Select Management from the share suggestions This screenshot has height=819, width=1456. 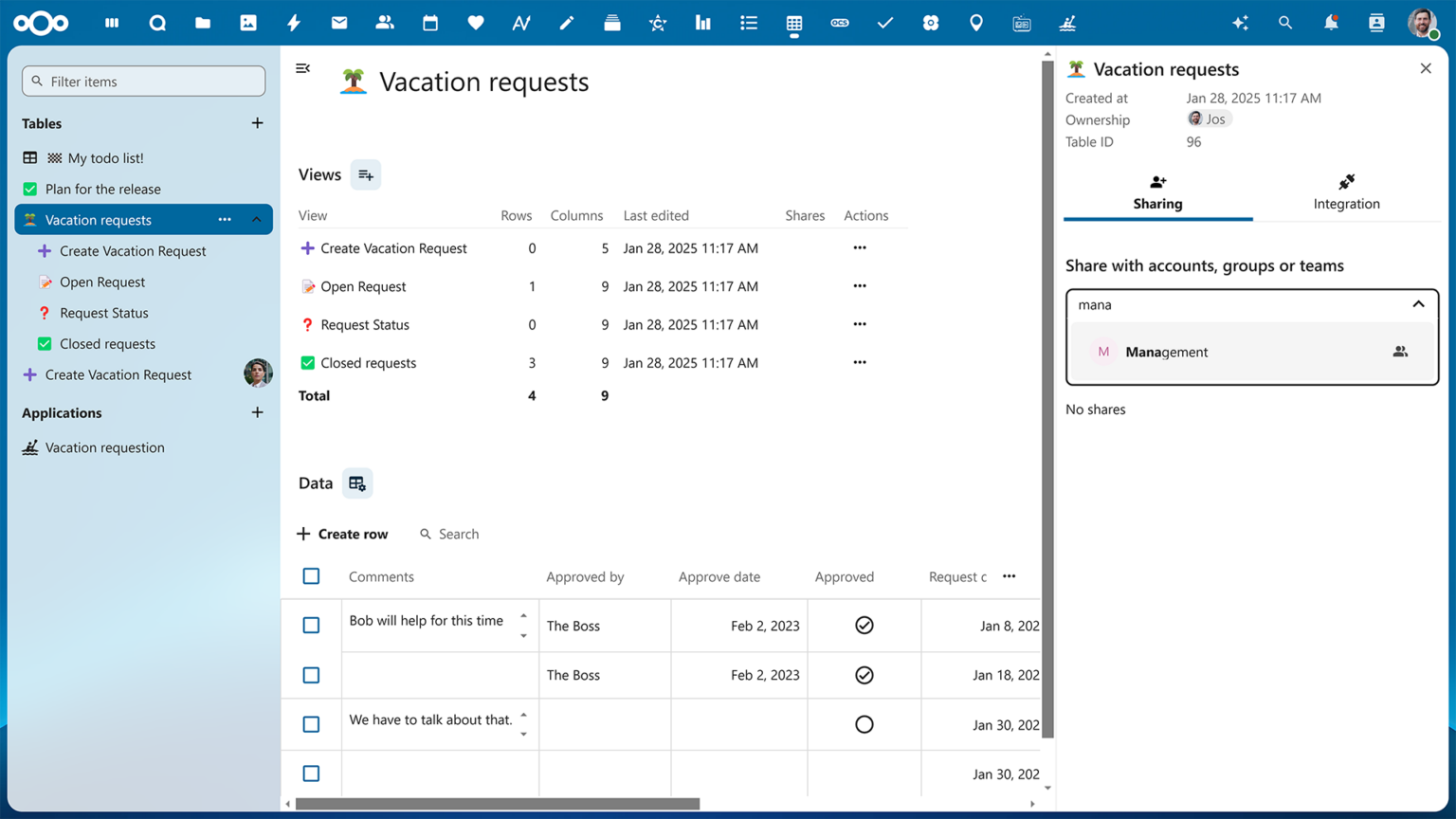(1166, 352)
